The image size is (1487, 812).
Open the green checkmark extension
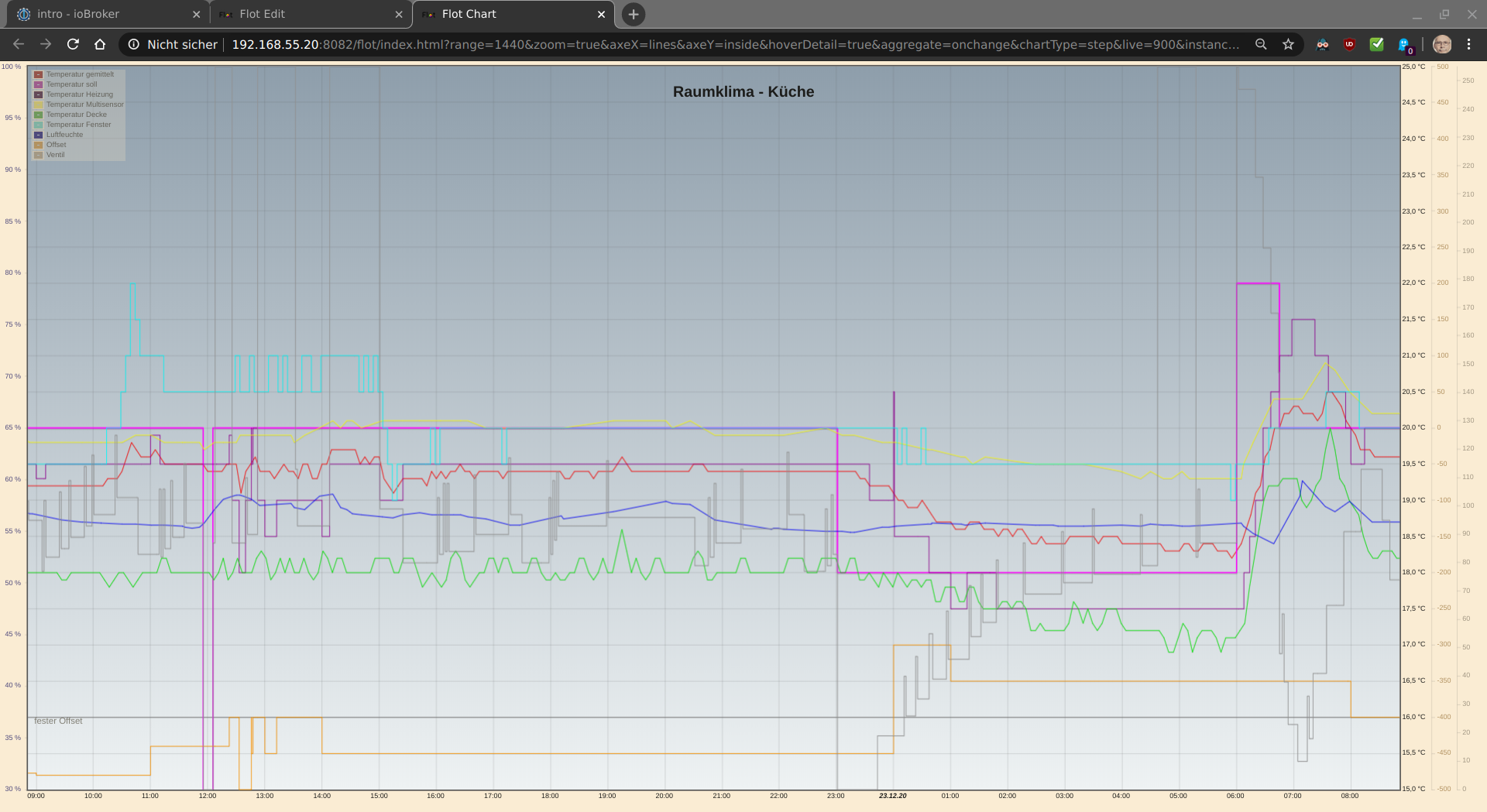(x=1376, y=44)
